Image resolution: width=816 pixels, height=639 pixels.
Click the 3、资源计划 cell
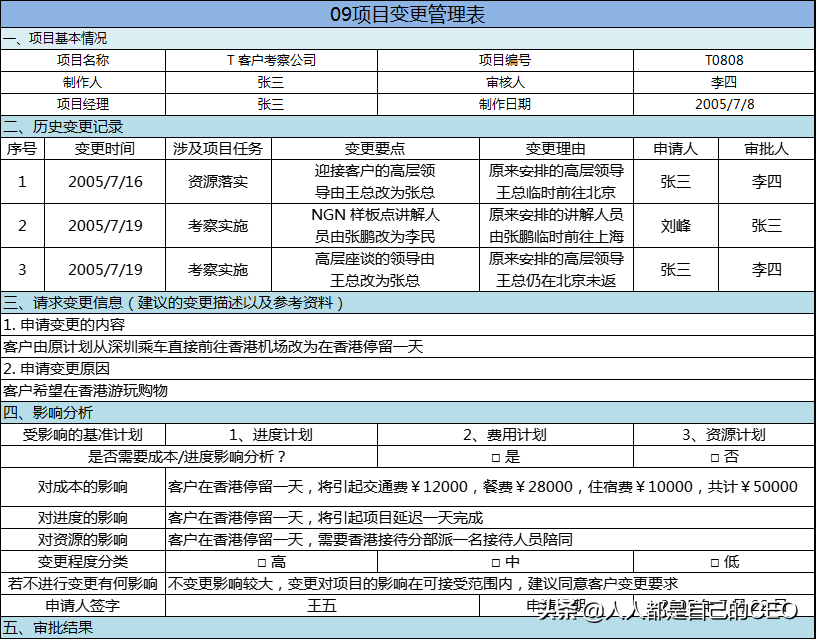[x=724, y=434]
